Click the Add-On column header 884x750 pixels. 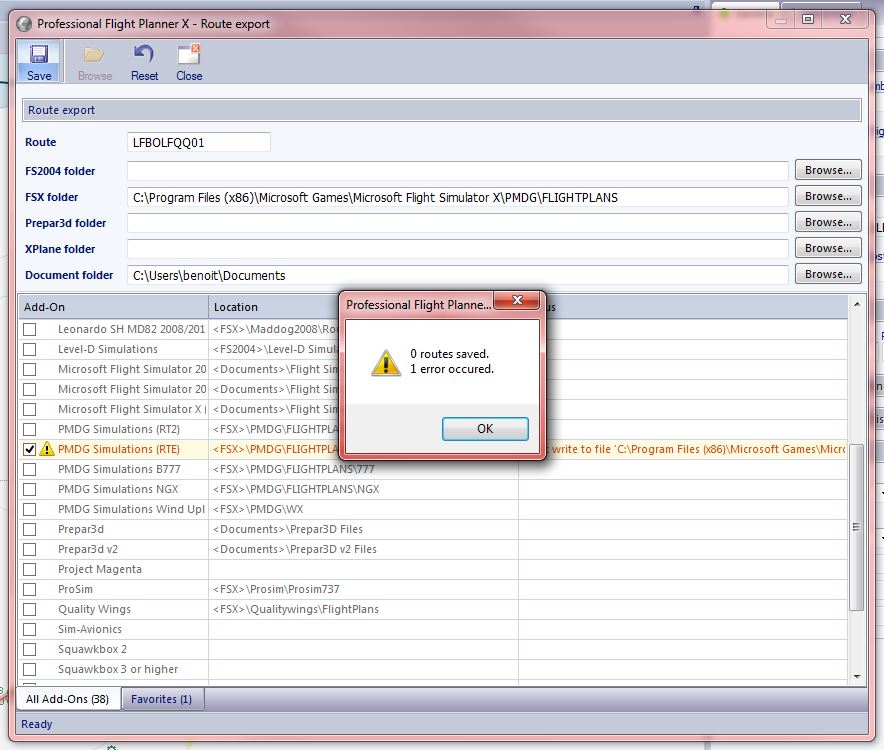113,307
